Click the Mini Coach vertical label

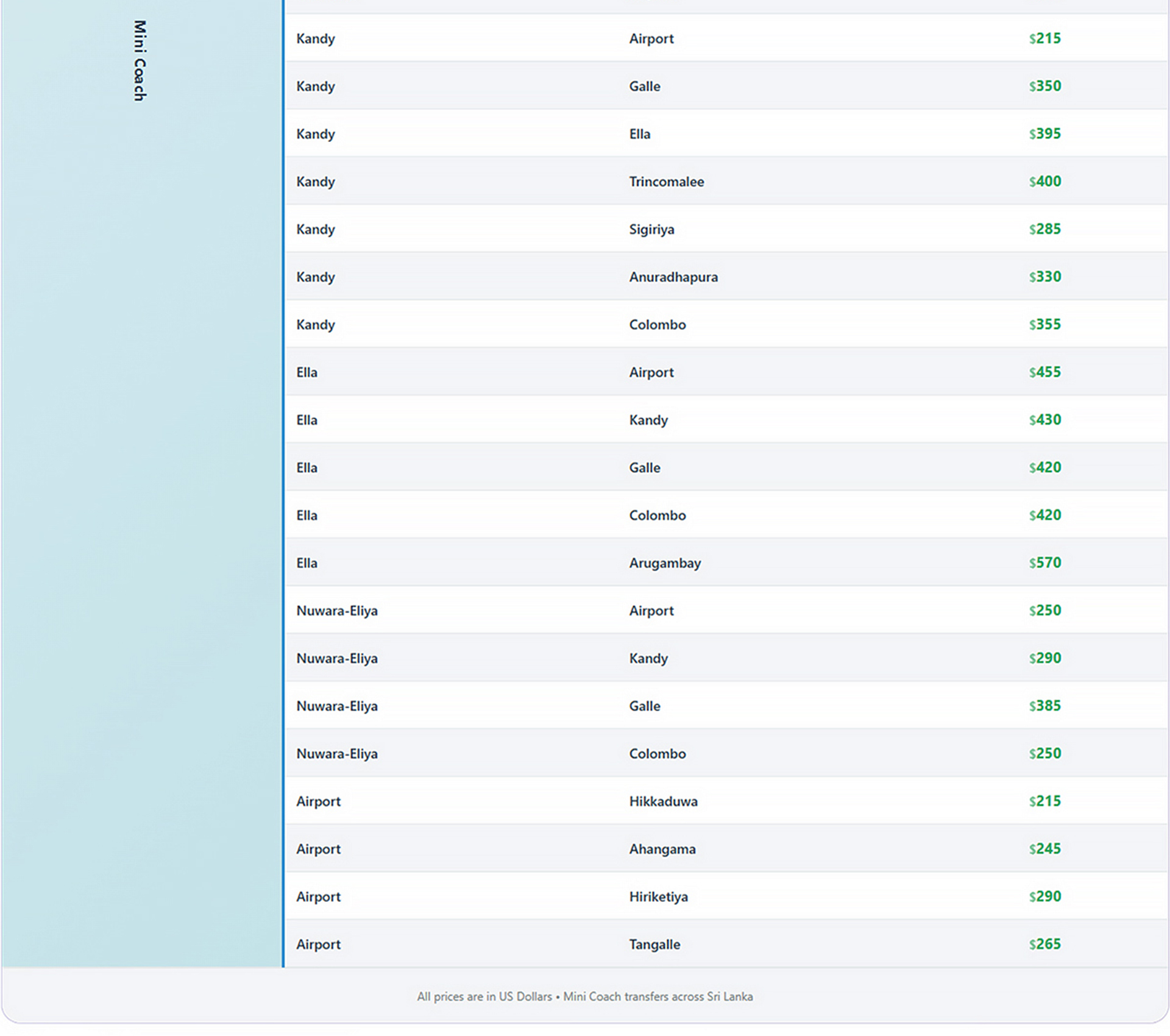140,61
